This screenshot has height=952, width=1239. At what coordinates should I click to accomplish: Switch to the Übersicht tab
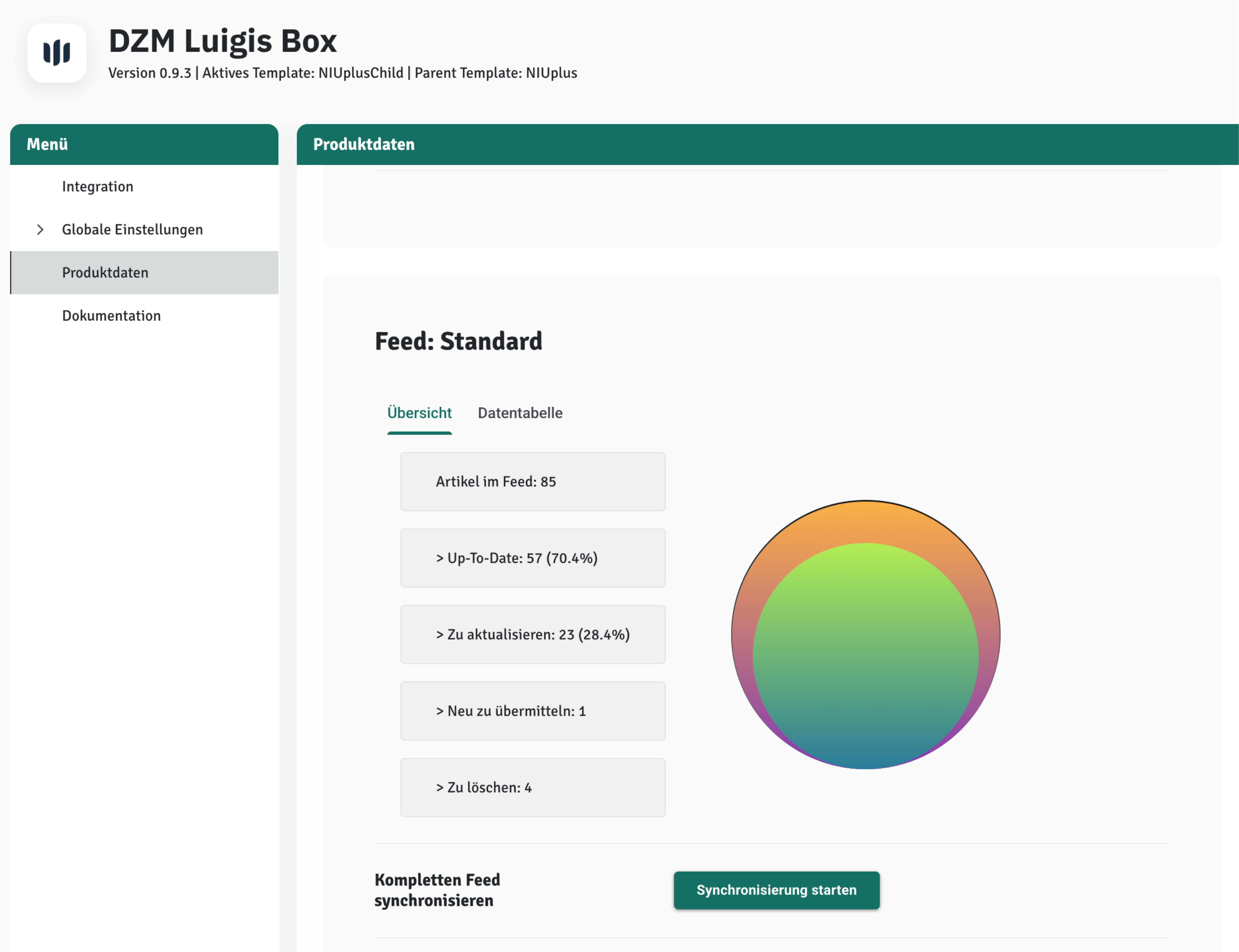tap(419, 413)
